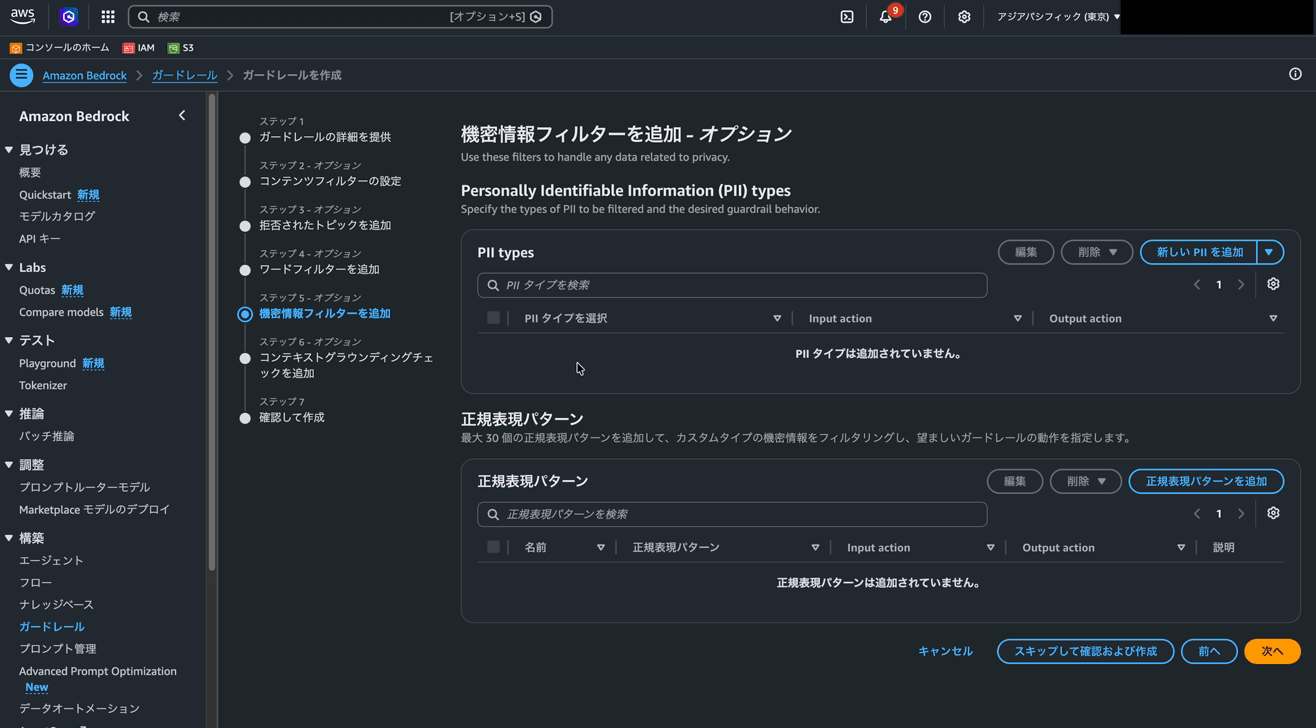Sort PII table by Input action
The width and height of the screenshot is (1316, 728).
click(x=1018, y=318)
